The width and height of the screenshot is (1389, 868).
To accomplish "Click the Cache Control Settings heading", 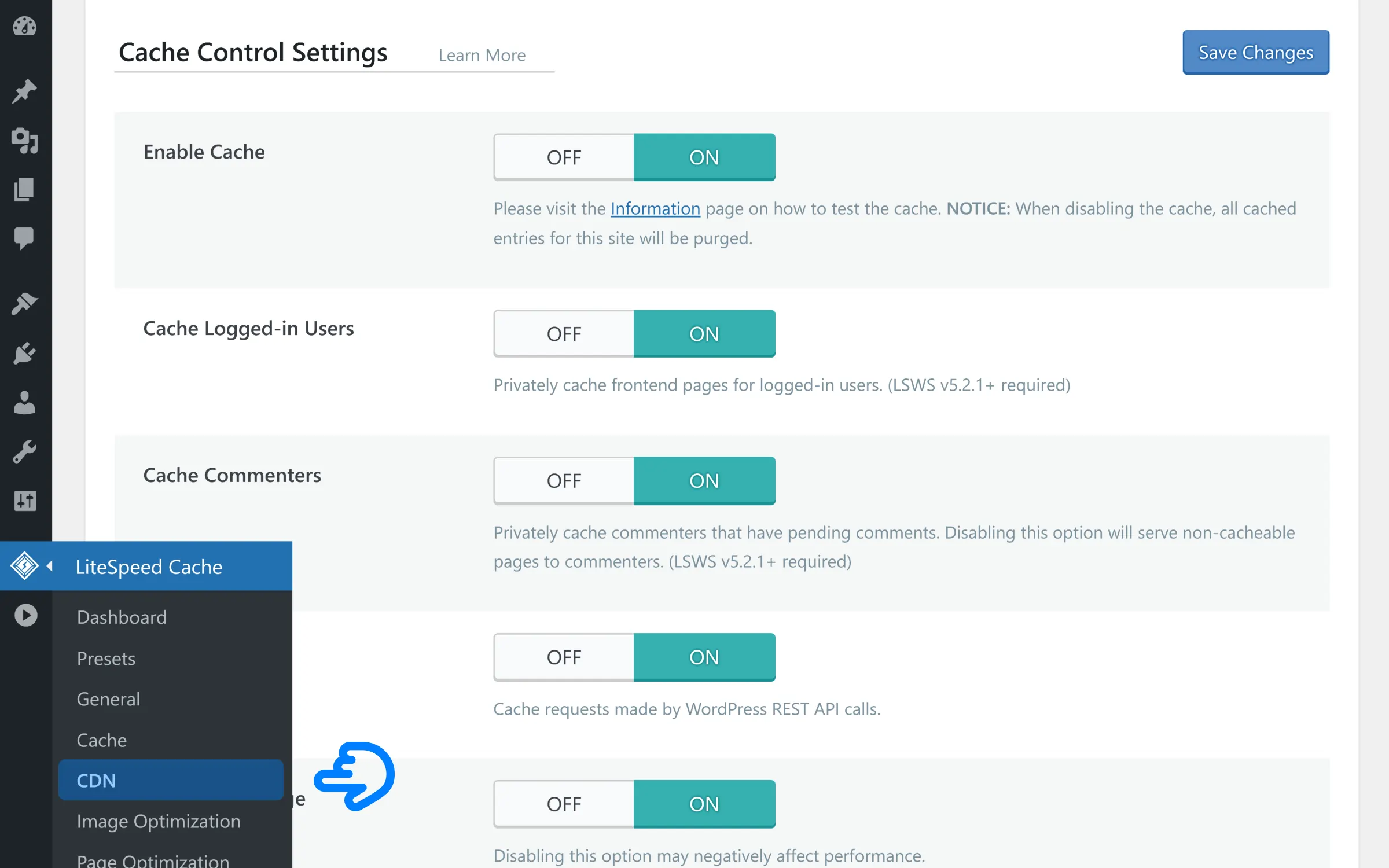I will pos(253,52).
